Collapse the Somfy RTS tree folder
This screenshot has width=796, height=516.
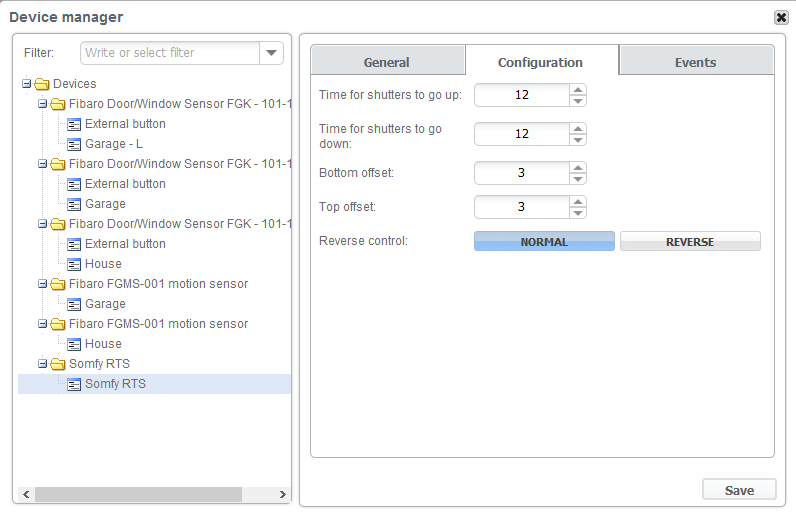[x=43, y=364]
